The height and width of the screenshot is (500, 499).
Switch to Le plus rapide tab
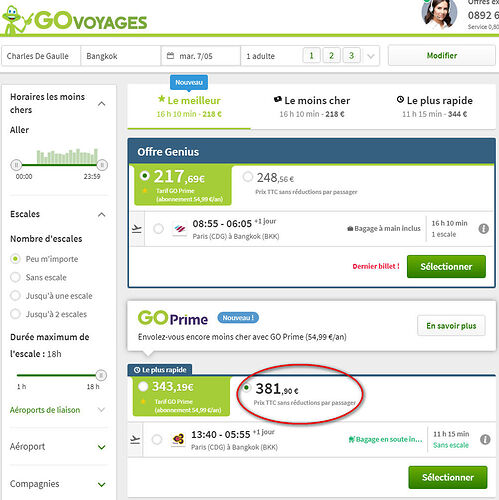pos(435,107)
